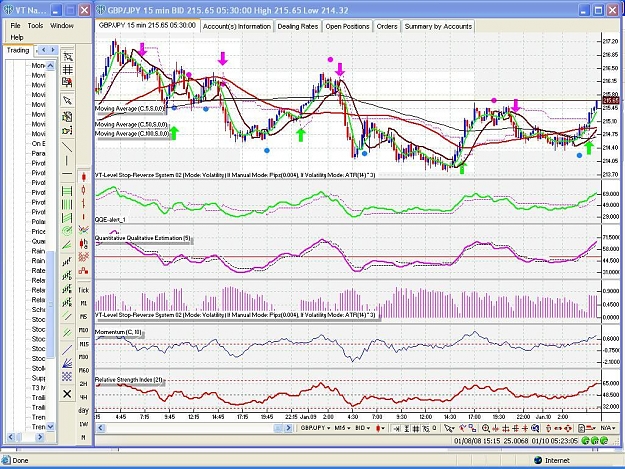Click the Relative Strength Index (21) label

click(x=129, y=380)
